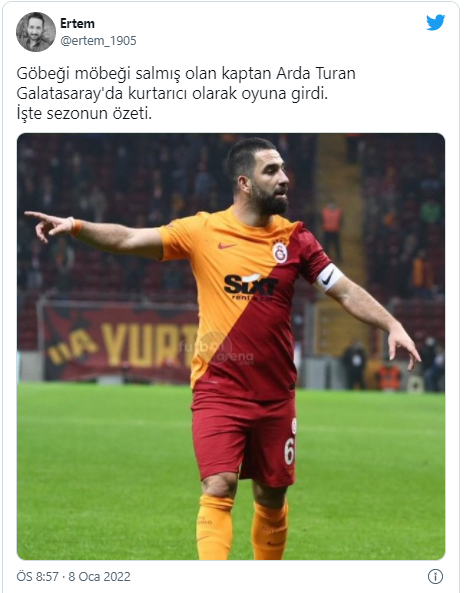Click the number 6 on the red shorts
465x593 pixels.
289,451
